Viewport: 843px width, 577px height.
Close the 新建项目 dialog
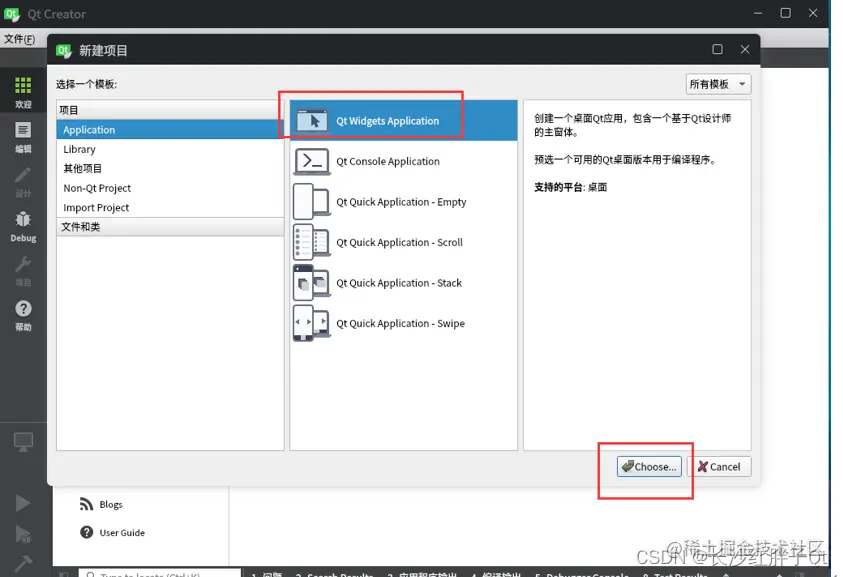(745, 49)
